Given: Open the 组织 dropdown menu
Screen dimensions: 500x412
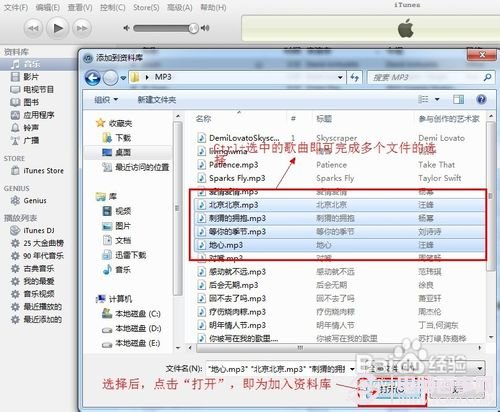Looking at the screenshot, I should coord(106,100).
